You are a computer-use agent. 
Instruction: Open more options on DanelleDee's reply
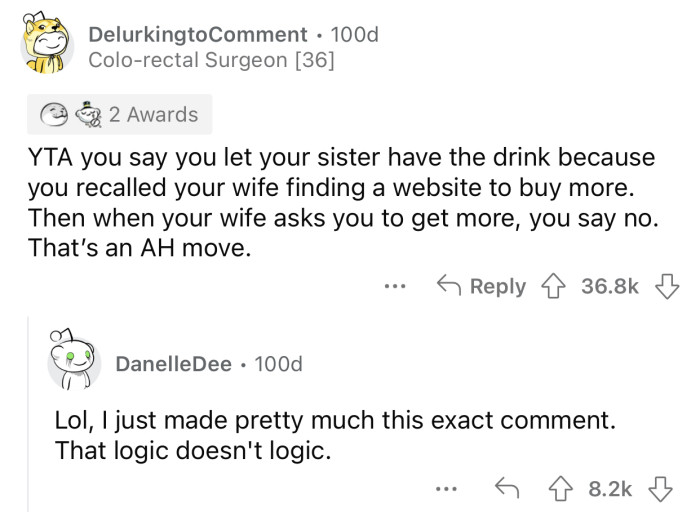click(447, 488)
